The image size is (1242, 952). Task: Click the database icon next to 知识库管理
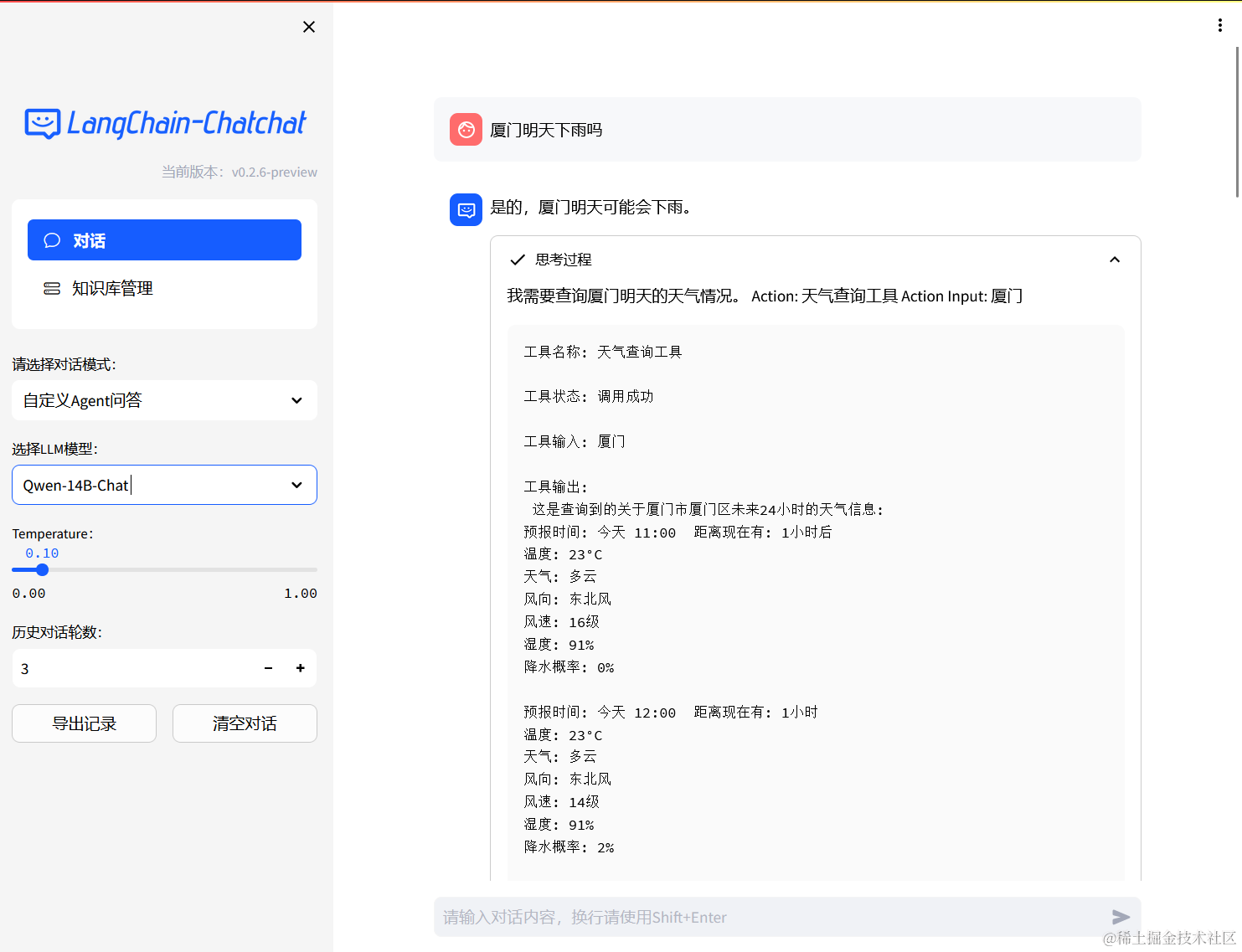pos(52,288)
